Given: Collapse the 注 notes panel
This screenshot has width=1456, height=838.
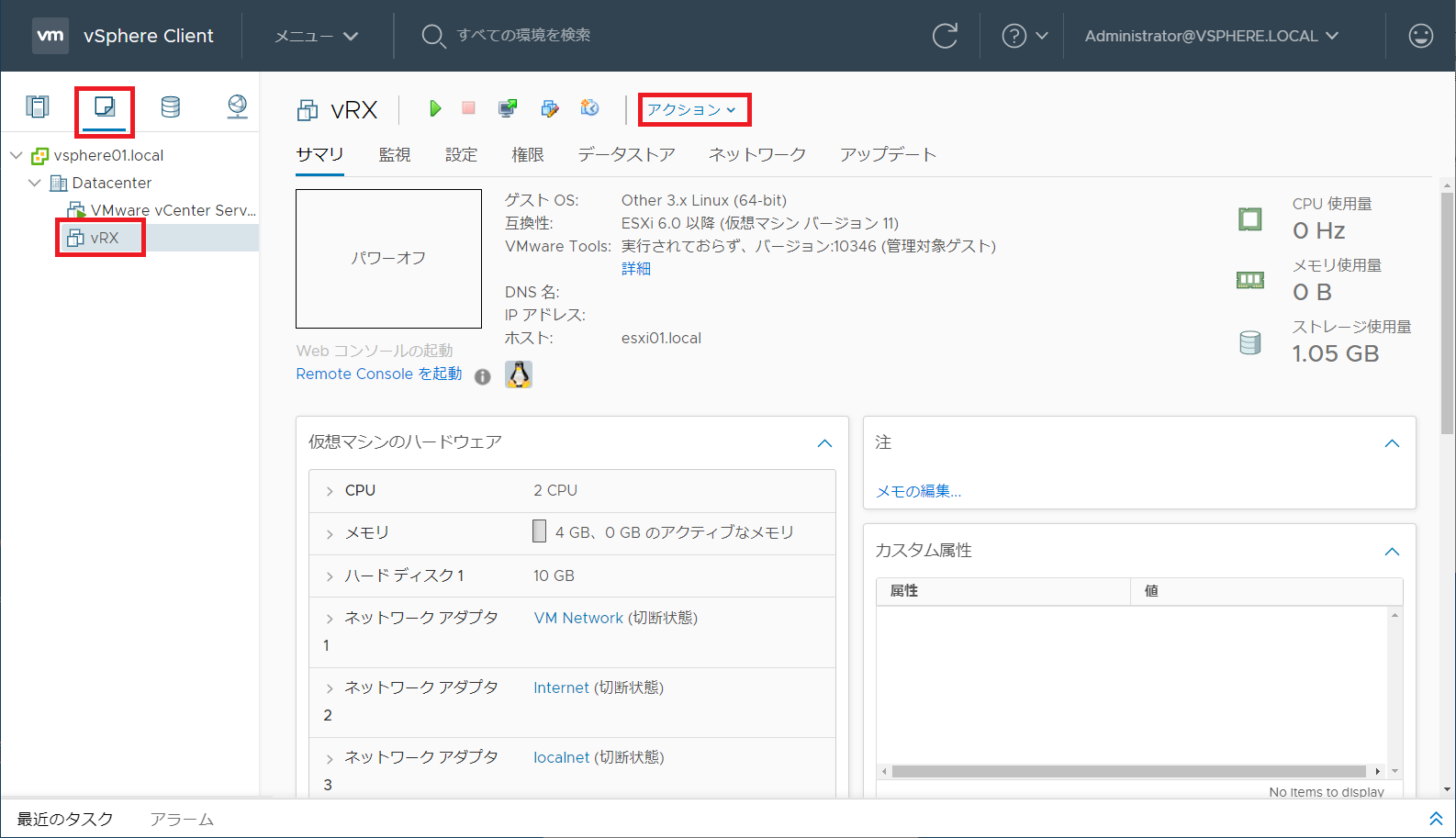Looking at the screenshot, I should [1392, 443].
